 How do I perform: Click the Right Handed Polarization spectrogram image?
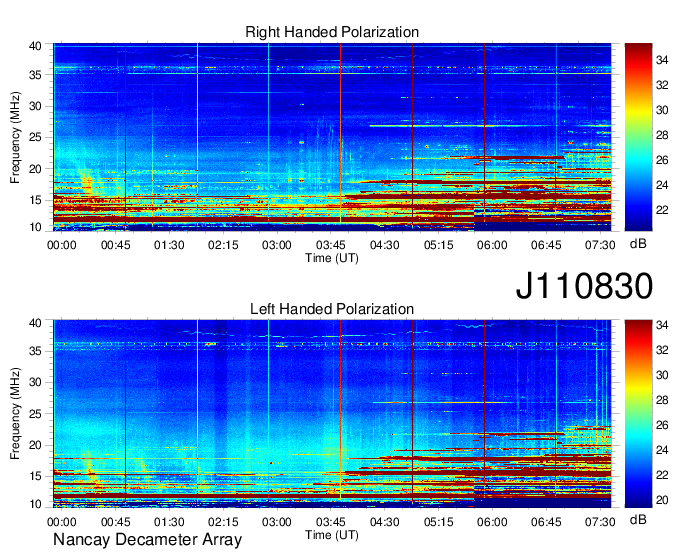pyautogui.click(x=332, y=137)
